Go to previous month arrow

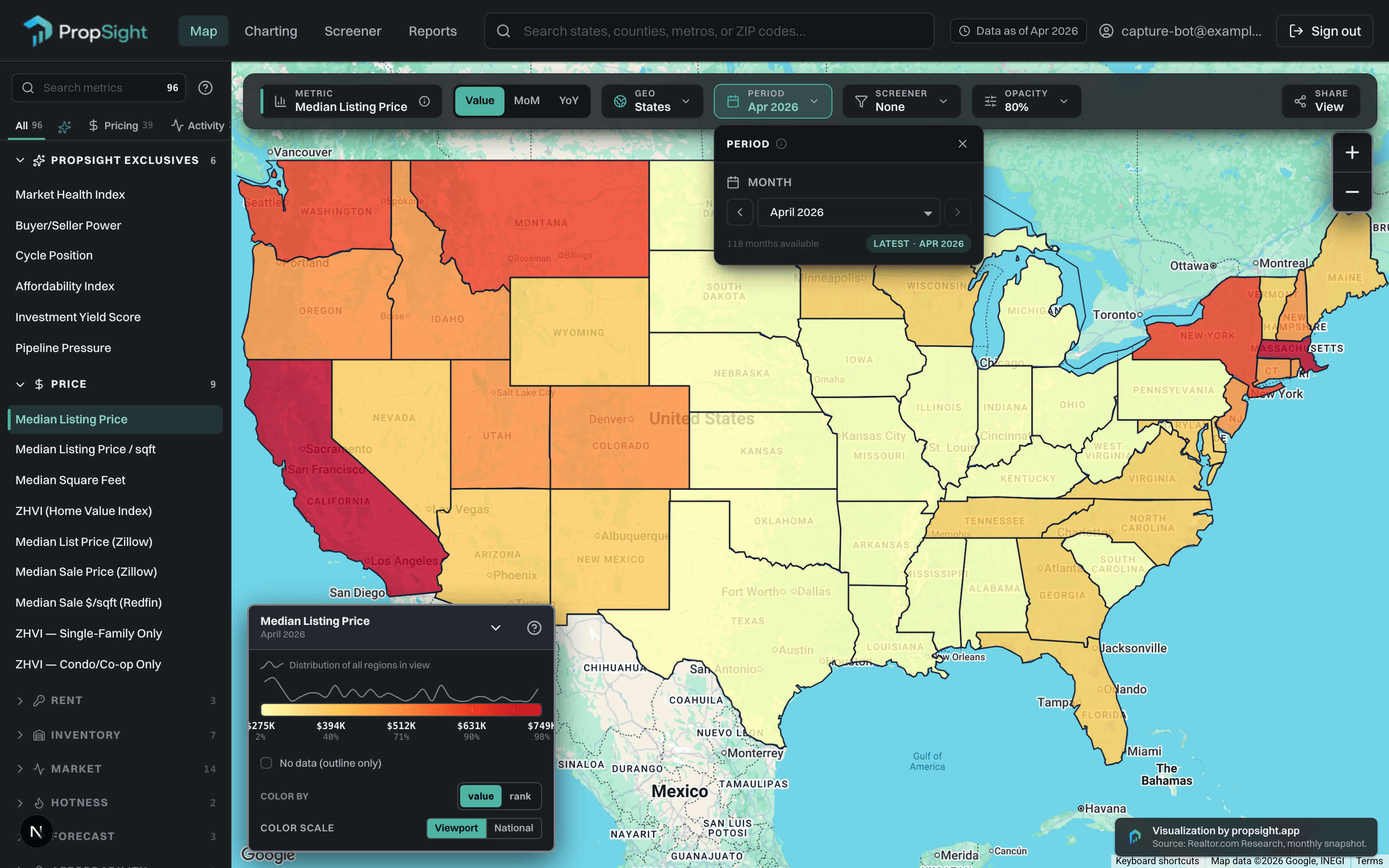coord(740,212)
